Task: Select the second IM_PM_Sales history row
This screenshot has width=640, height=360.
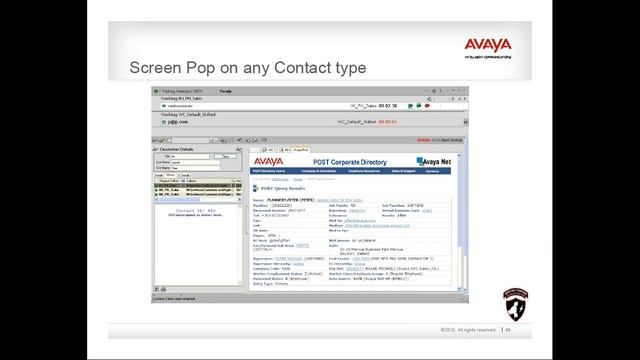Action: pyautogui.click(x=198, y=190)
